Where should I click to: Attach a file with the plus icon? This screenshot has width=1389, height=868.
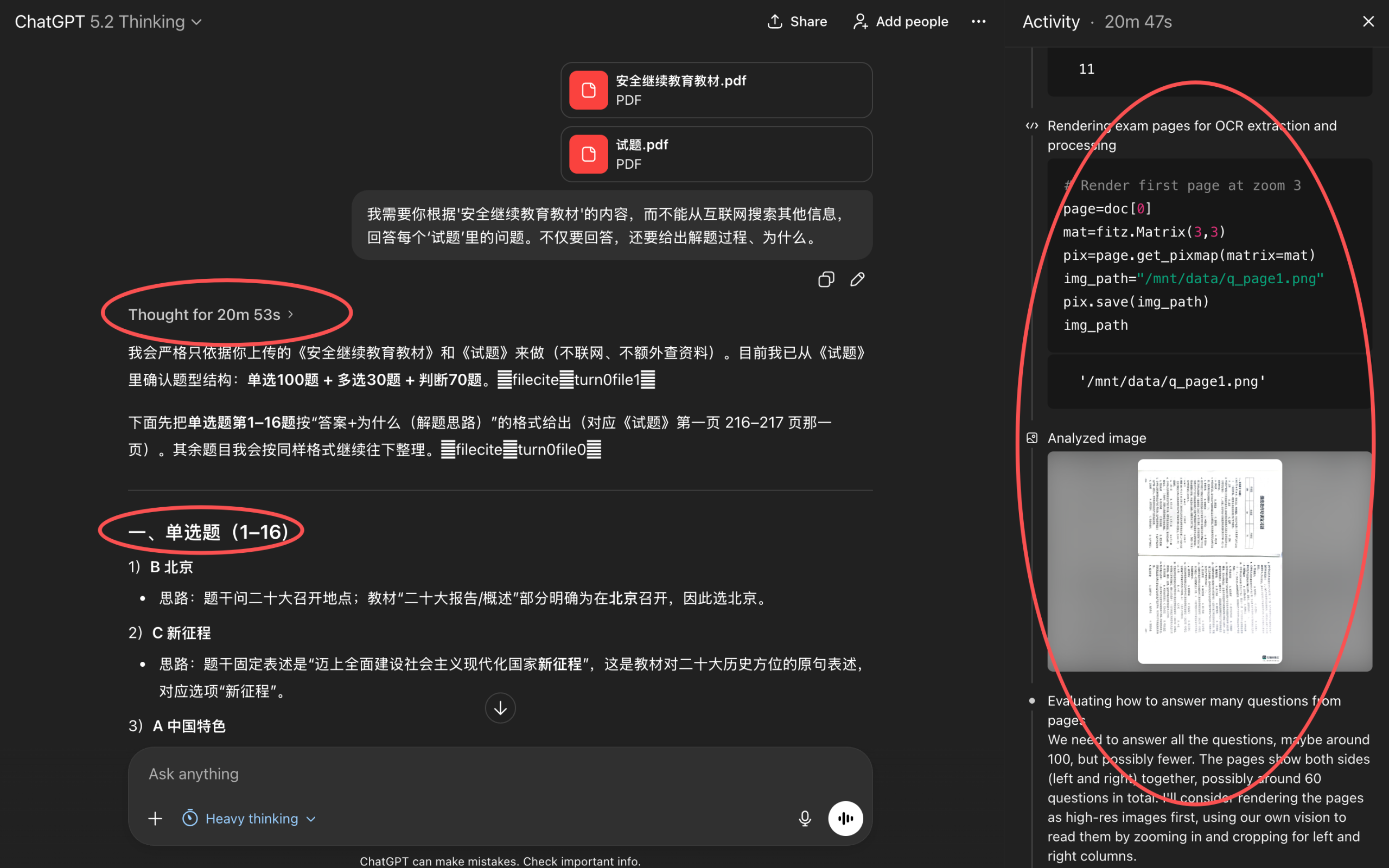pyautogui.click(x=155, y=818)
